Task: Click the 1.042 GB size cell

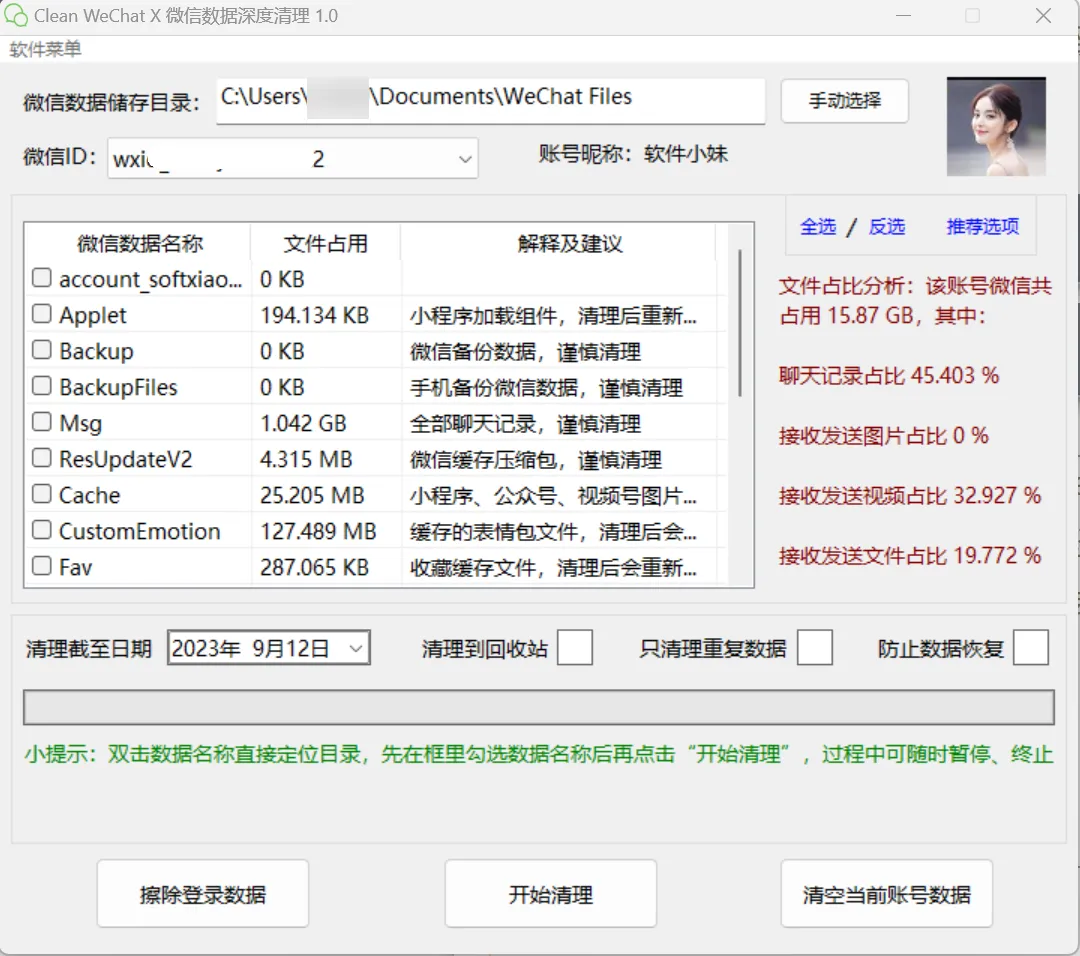Action: coord(303,423)
